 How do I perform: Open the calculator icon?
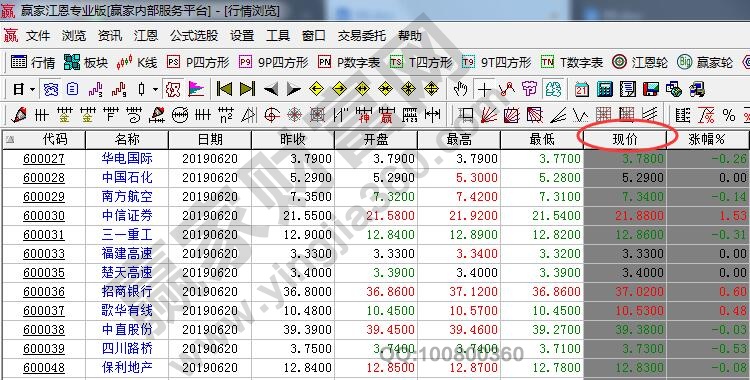605,89
